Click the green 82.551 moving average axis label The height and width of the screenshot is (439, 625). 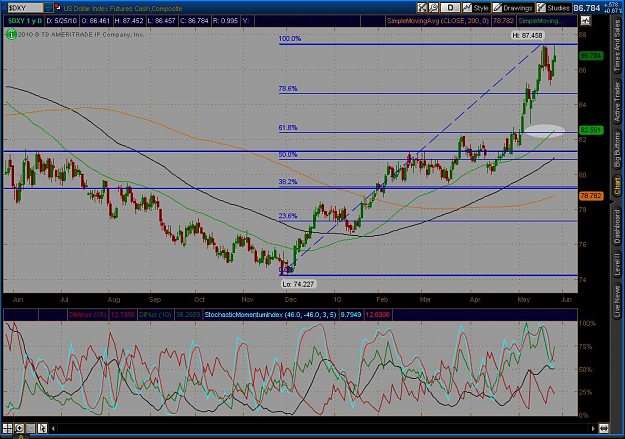(592, 130)
